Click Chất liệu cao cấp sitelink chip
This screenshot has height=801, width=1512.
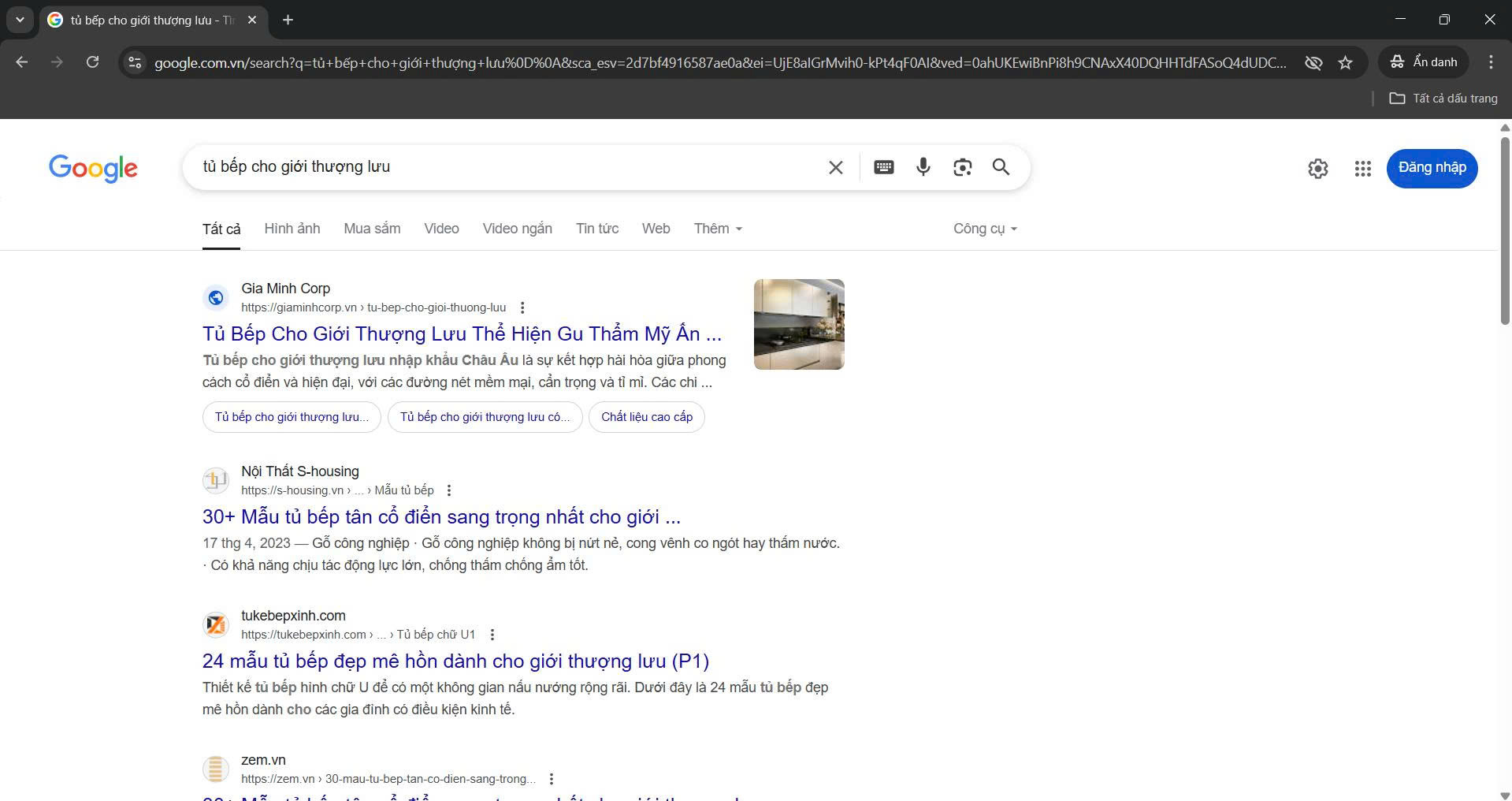647,417
